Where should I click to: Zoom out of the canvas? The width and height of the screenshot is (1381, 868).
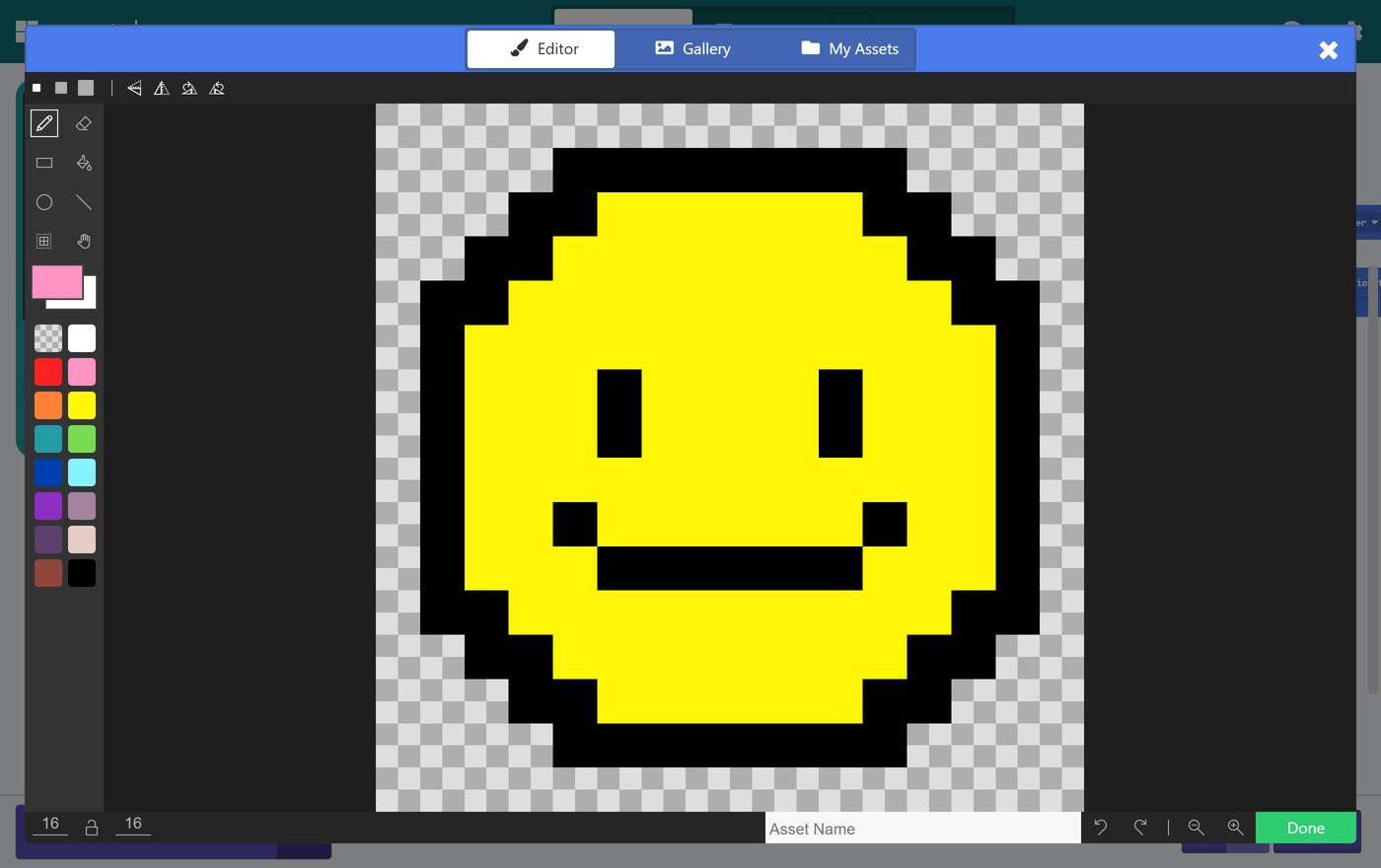pyautogui.click(x=1197, y=828)
